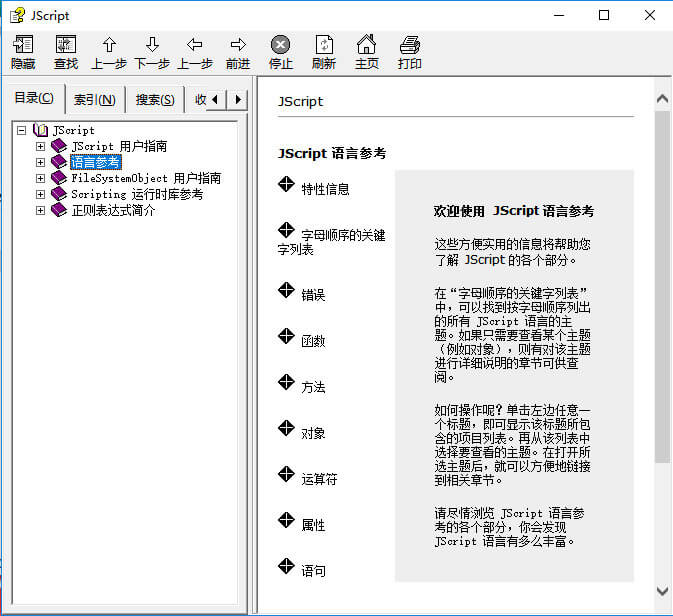Expand the Scripting 运行时库参考 node
This screenshot has height=616, width=673.
40,194
